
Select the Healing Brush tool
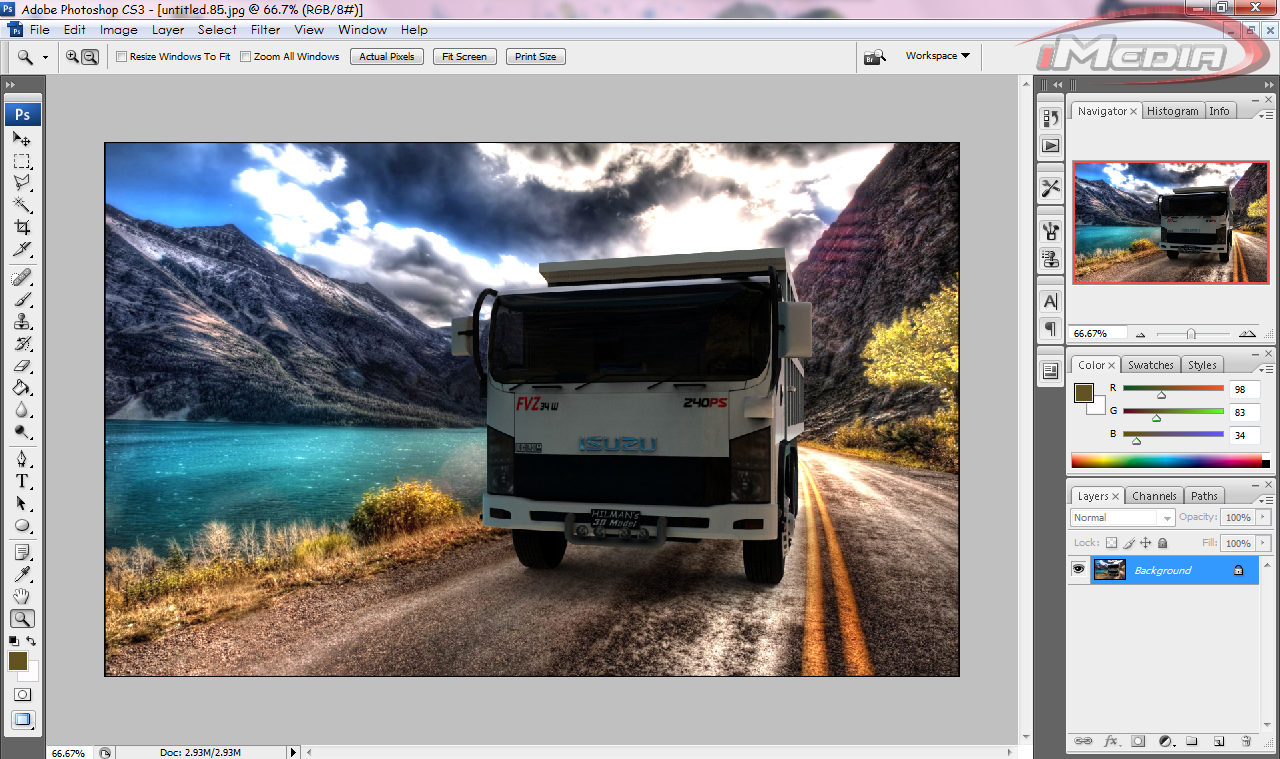pos(22,277)
